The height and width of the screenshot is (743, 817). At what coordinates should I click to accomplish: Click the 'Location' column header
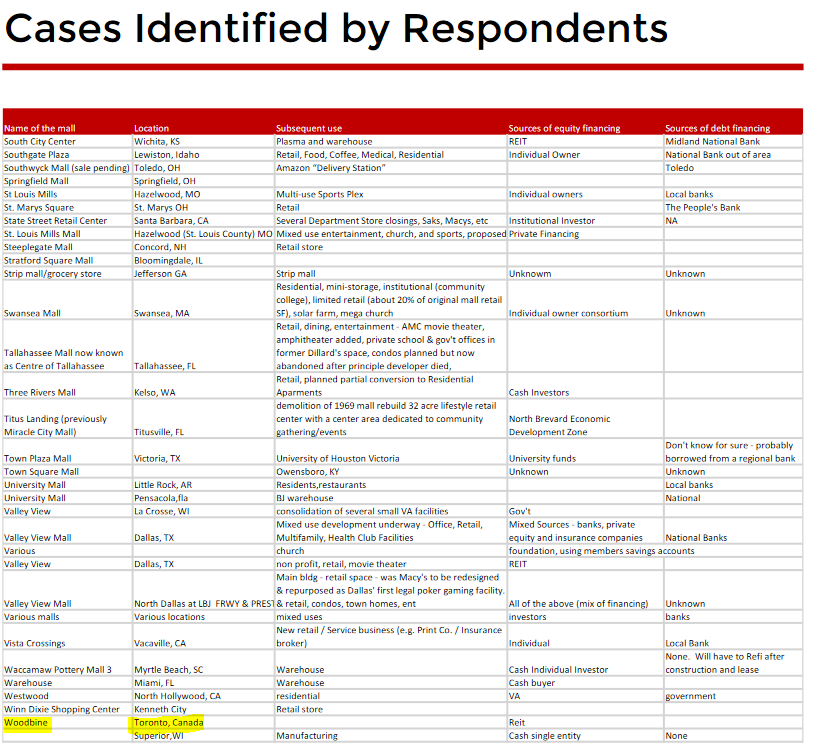[x=152, y=128]
